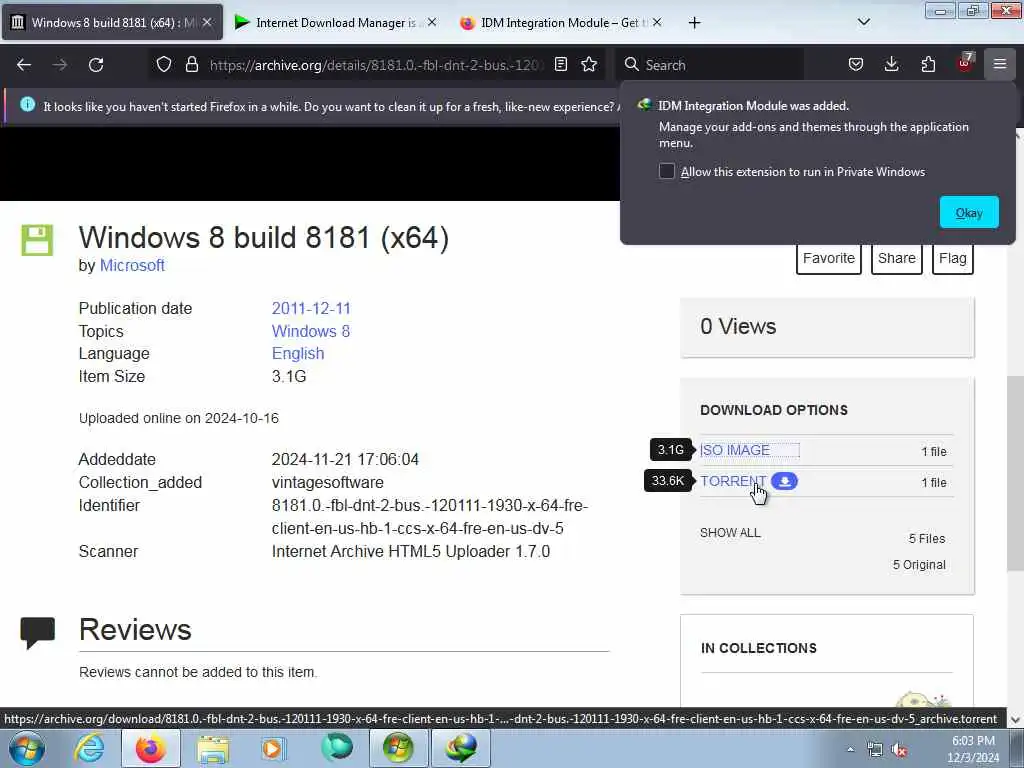Screen dimensions: 1024x768
Task: Open the Downloads arrow icon
Action: coord(891,64)
